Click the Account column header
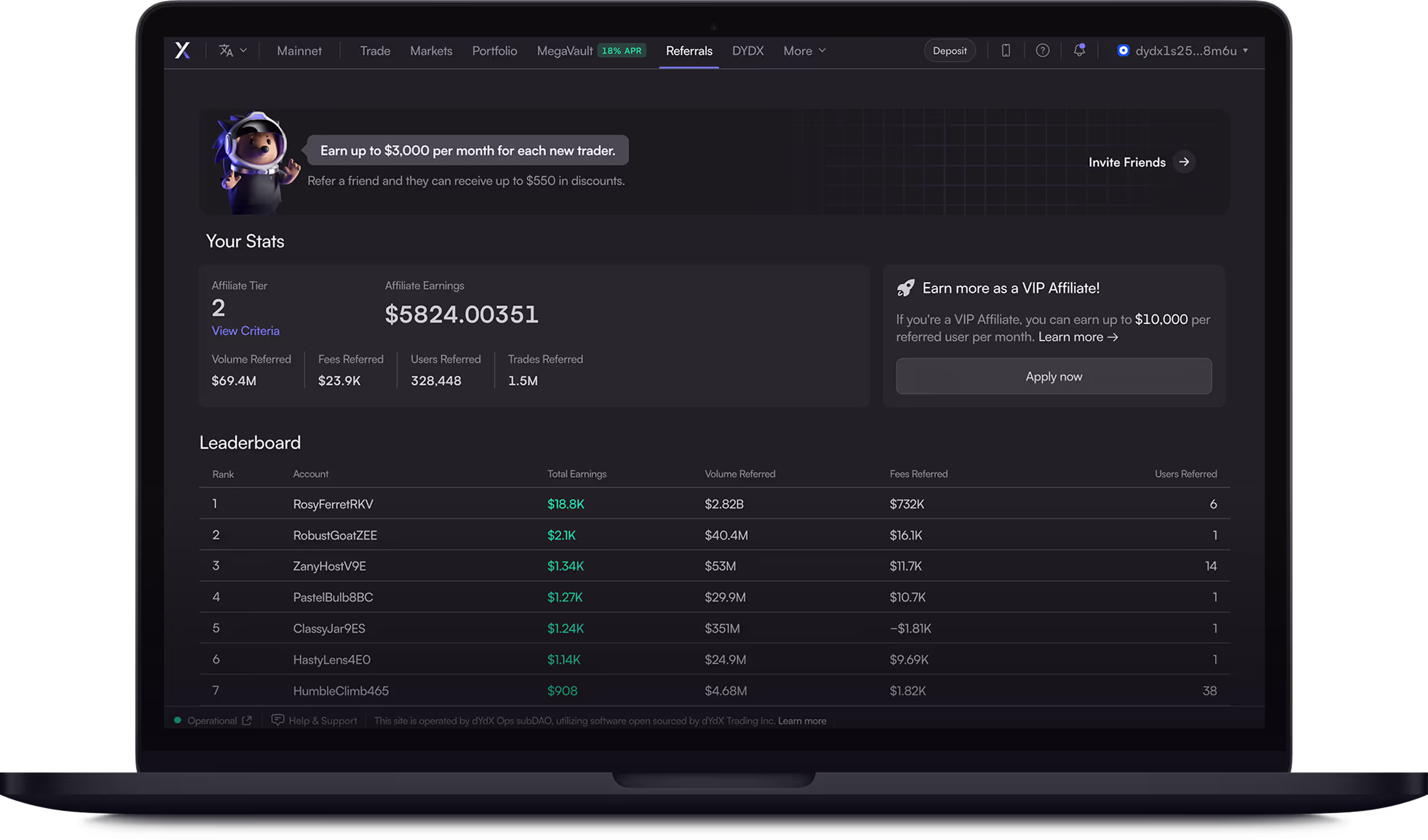This screenshot has width=1428, height=840. pos(311,473)
